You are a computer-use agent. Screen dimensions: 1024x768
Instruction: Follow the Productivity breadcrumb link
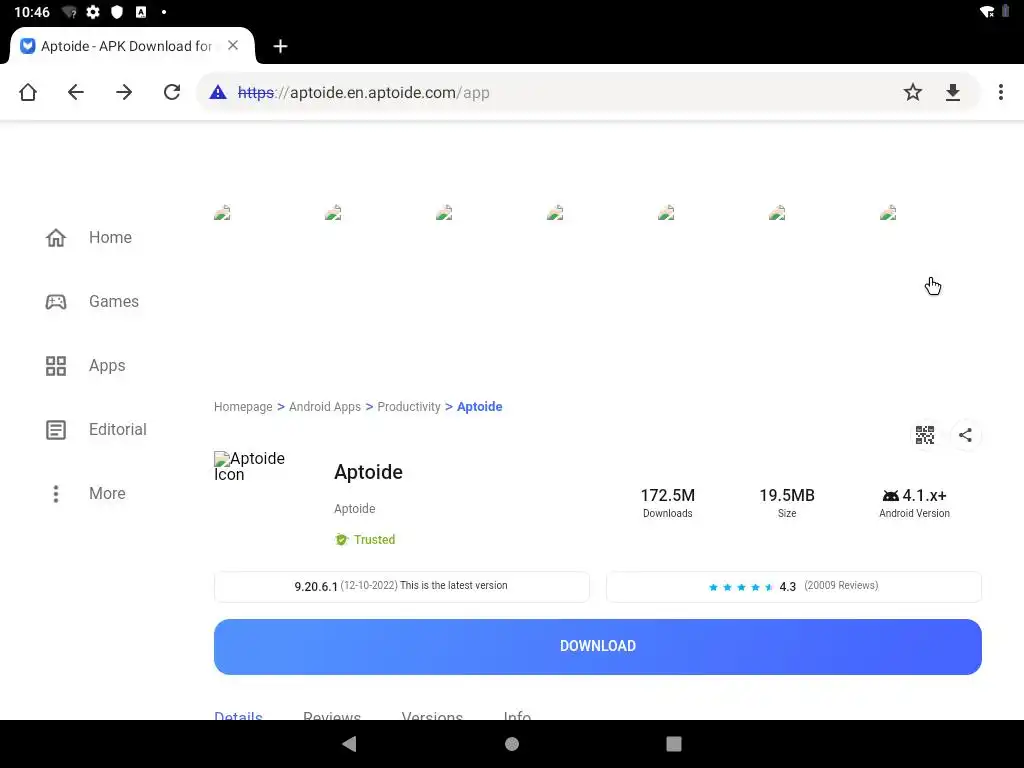pyautogui.click(x=409, y=406)
